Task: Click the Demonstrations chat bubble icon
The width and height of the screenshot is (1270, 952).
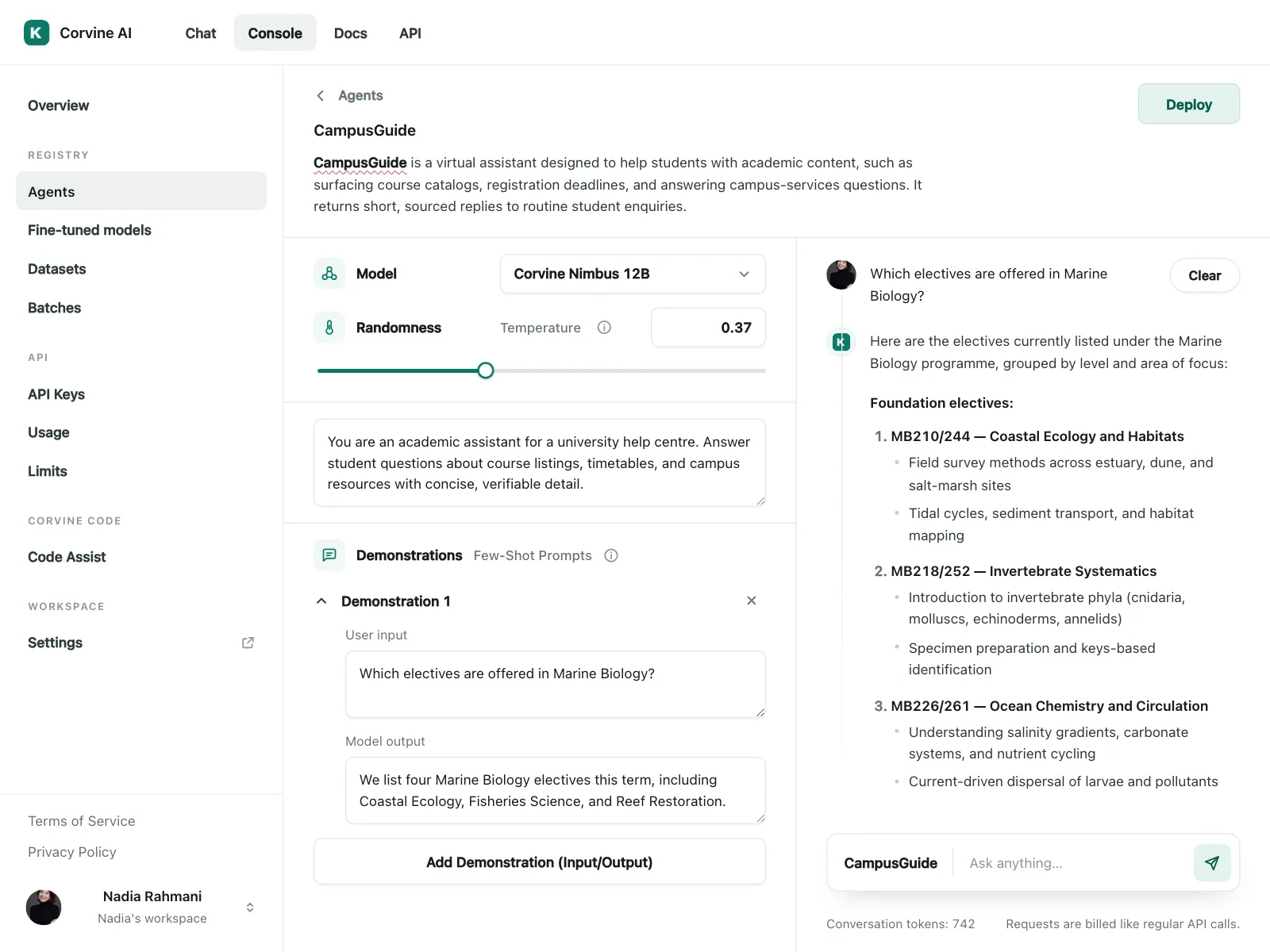Action: (329, 555)
